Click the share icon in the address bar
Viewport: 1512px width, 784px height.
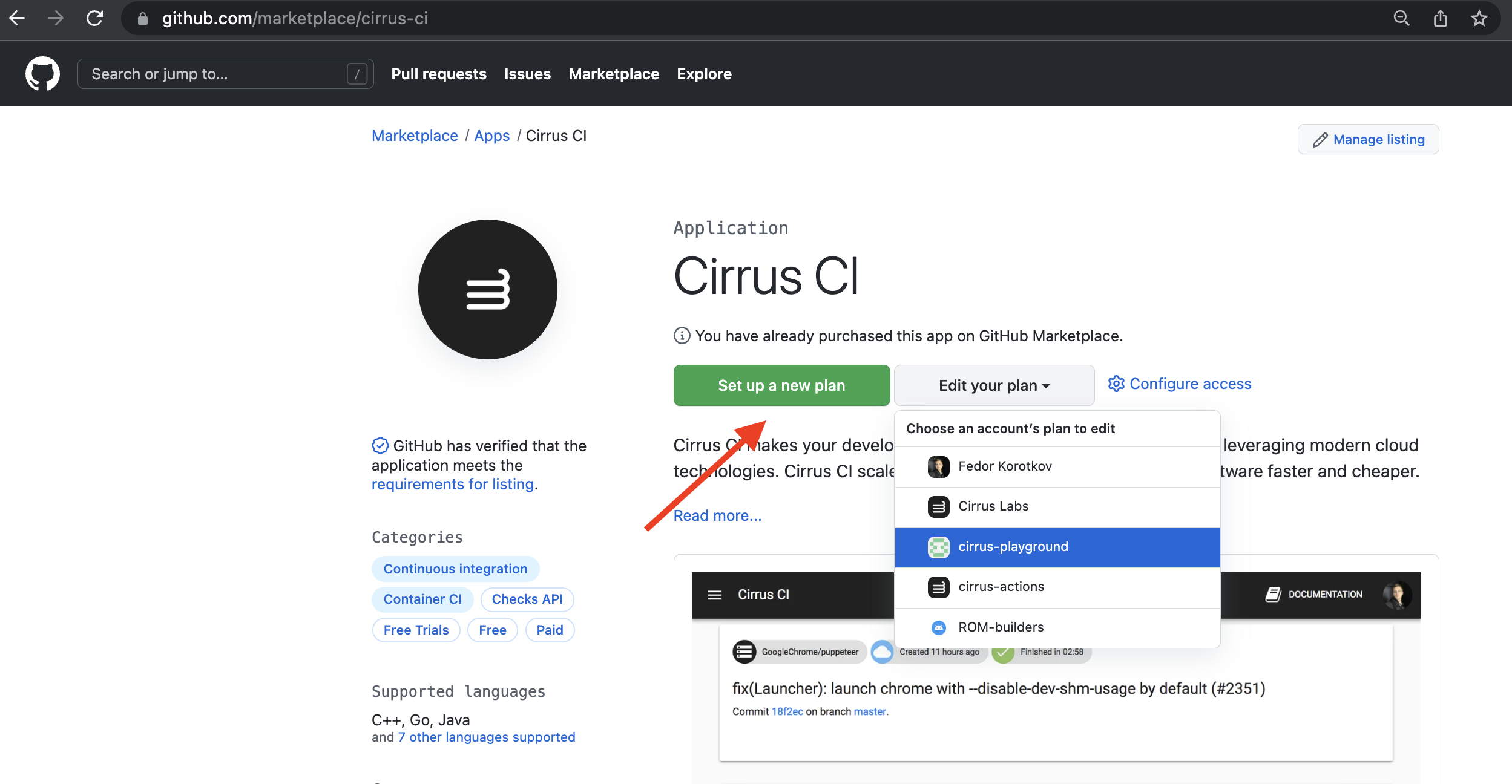coord(1441,18)
